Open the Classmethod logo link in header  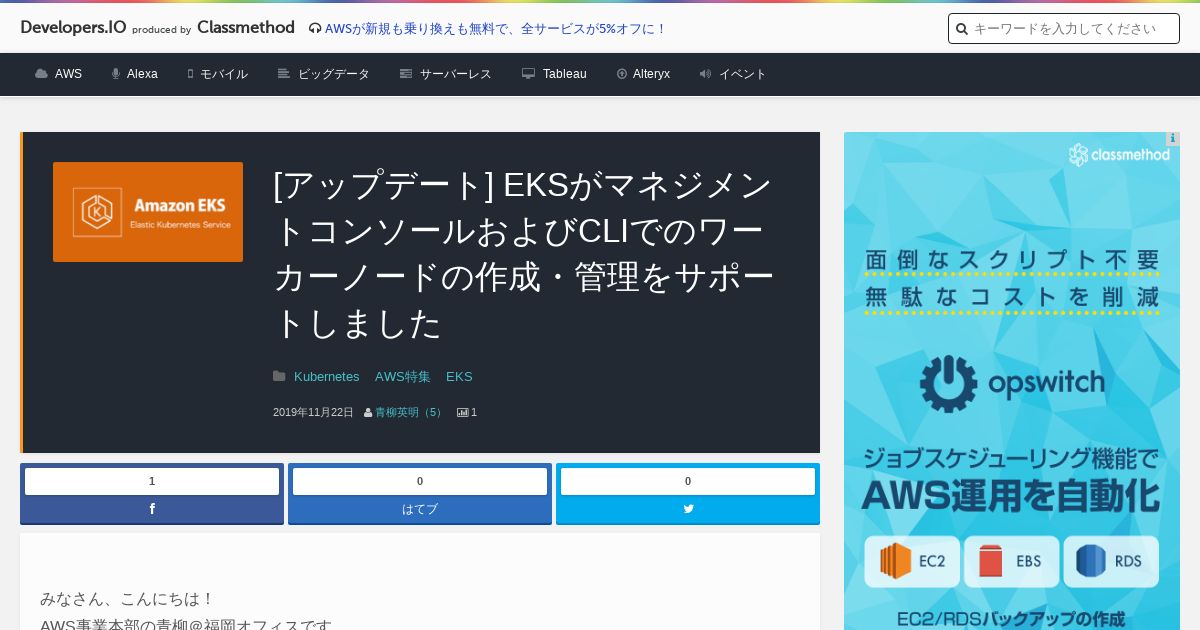pos(246,28)
